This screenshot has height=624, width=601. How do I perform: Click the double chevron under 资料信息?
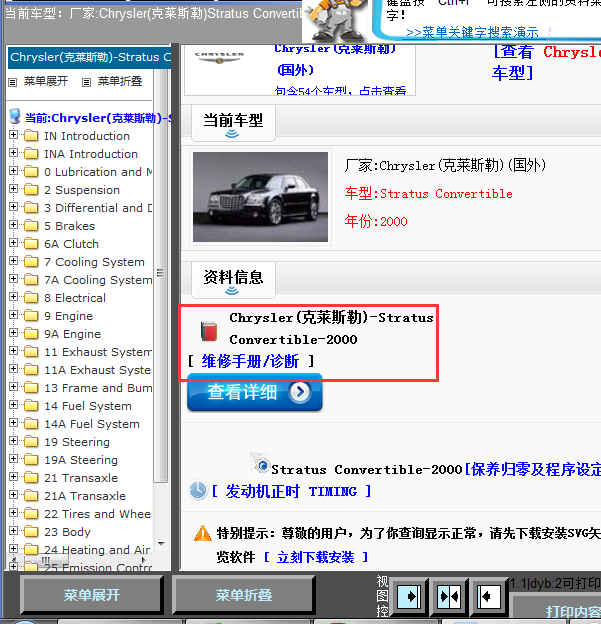pos(232,291)
